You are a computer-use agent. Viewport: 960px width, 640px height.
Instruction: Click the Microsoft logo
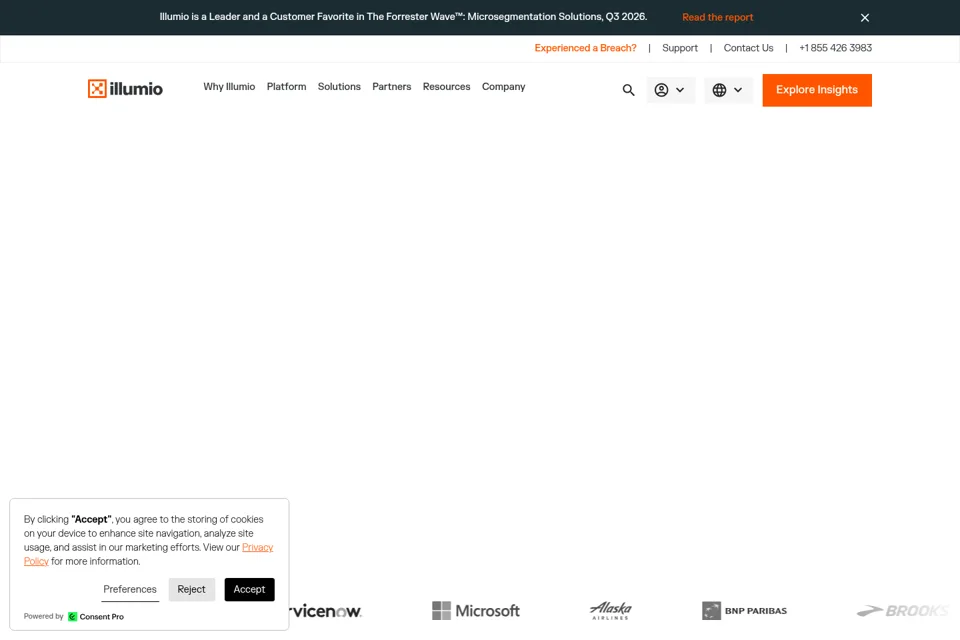(476, 611)
